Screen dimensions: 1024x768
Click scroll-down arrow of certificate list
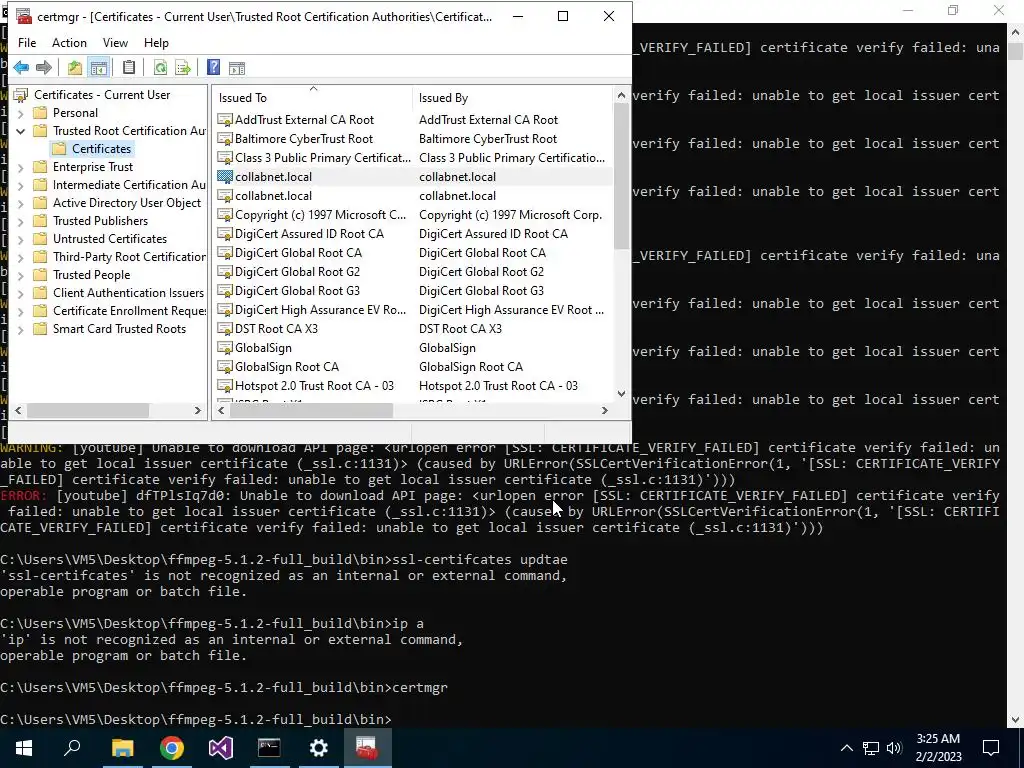(x=621, y=394)
